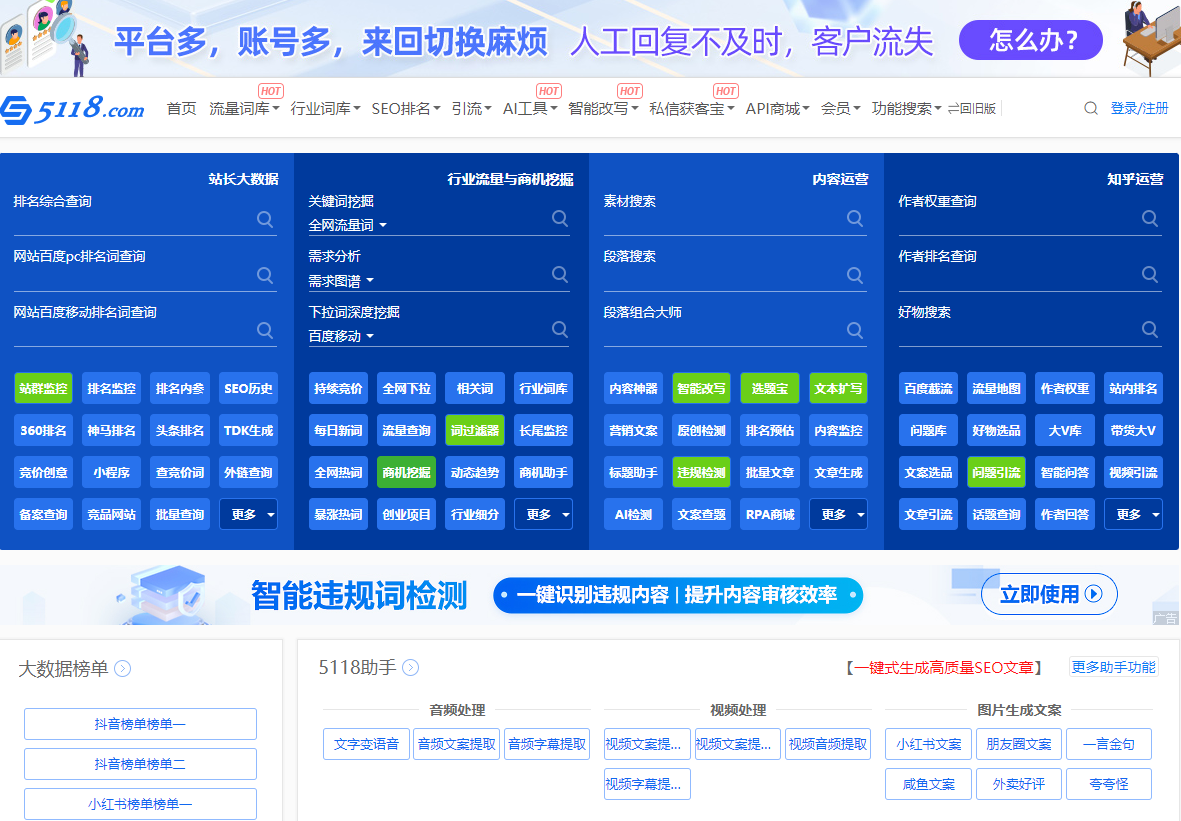Click search icon for 排名综合查询

(x=265, y=219)
